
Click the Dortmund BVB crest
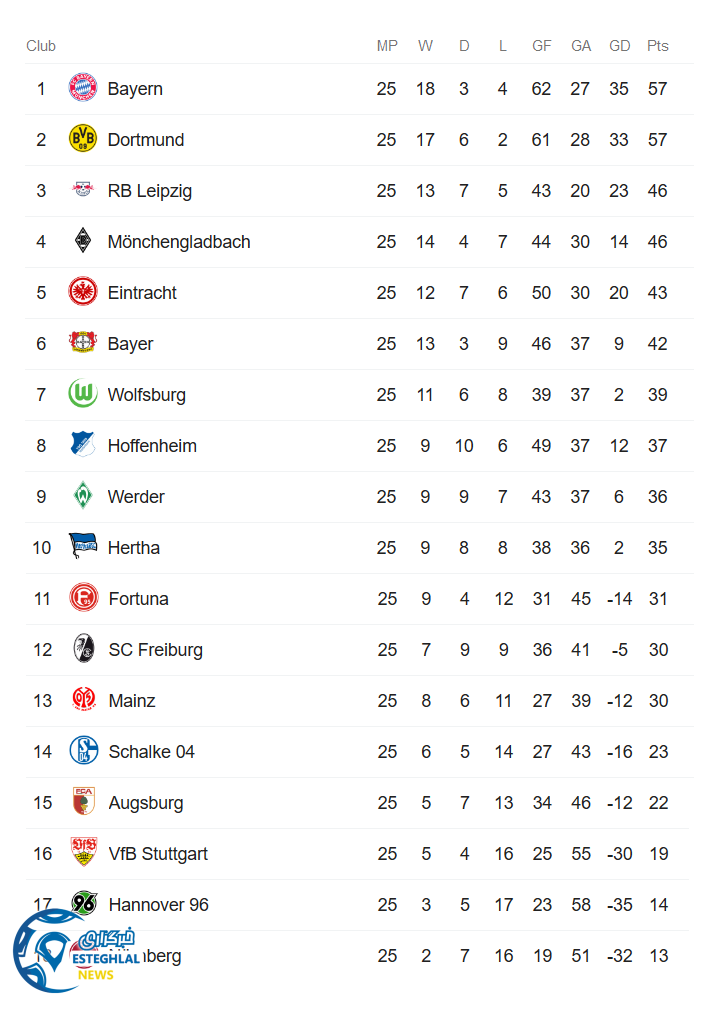click(x=83, y=139)
